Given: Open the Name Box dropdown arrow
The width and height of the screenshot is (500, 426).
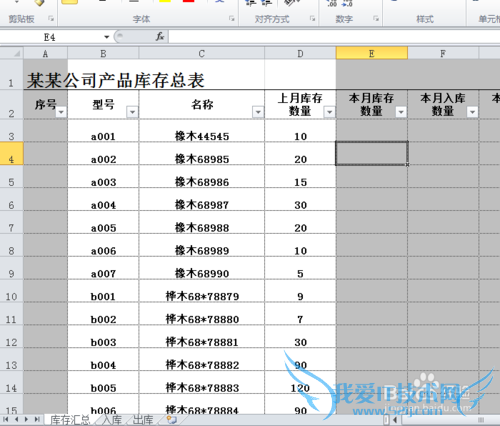Looking at the screenshot, I should pyautogui.click(x=107, y=37).
